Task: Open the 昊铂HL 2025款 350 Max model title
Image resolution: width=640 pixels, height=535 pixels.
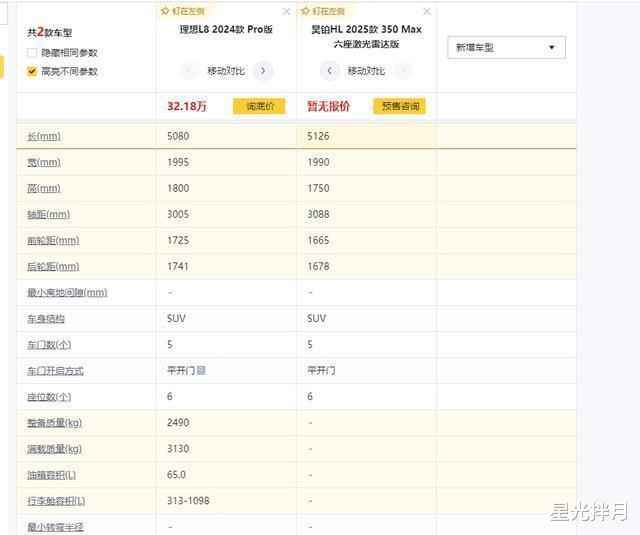Action: pos(366,36)
